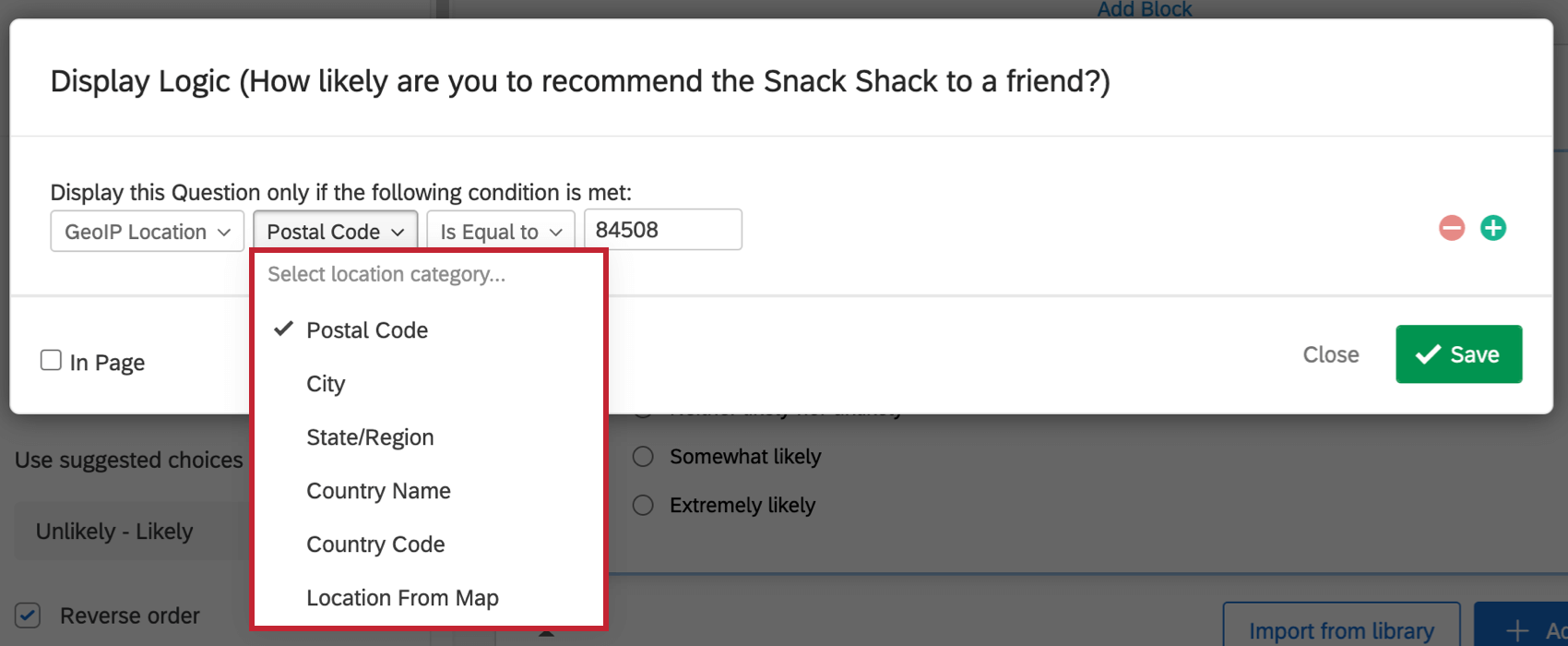Screen dimensions: 1568x646
Task: Open the Is Equal to dropdown
Action: (x=500, y=231)
